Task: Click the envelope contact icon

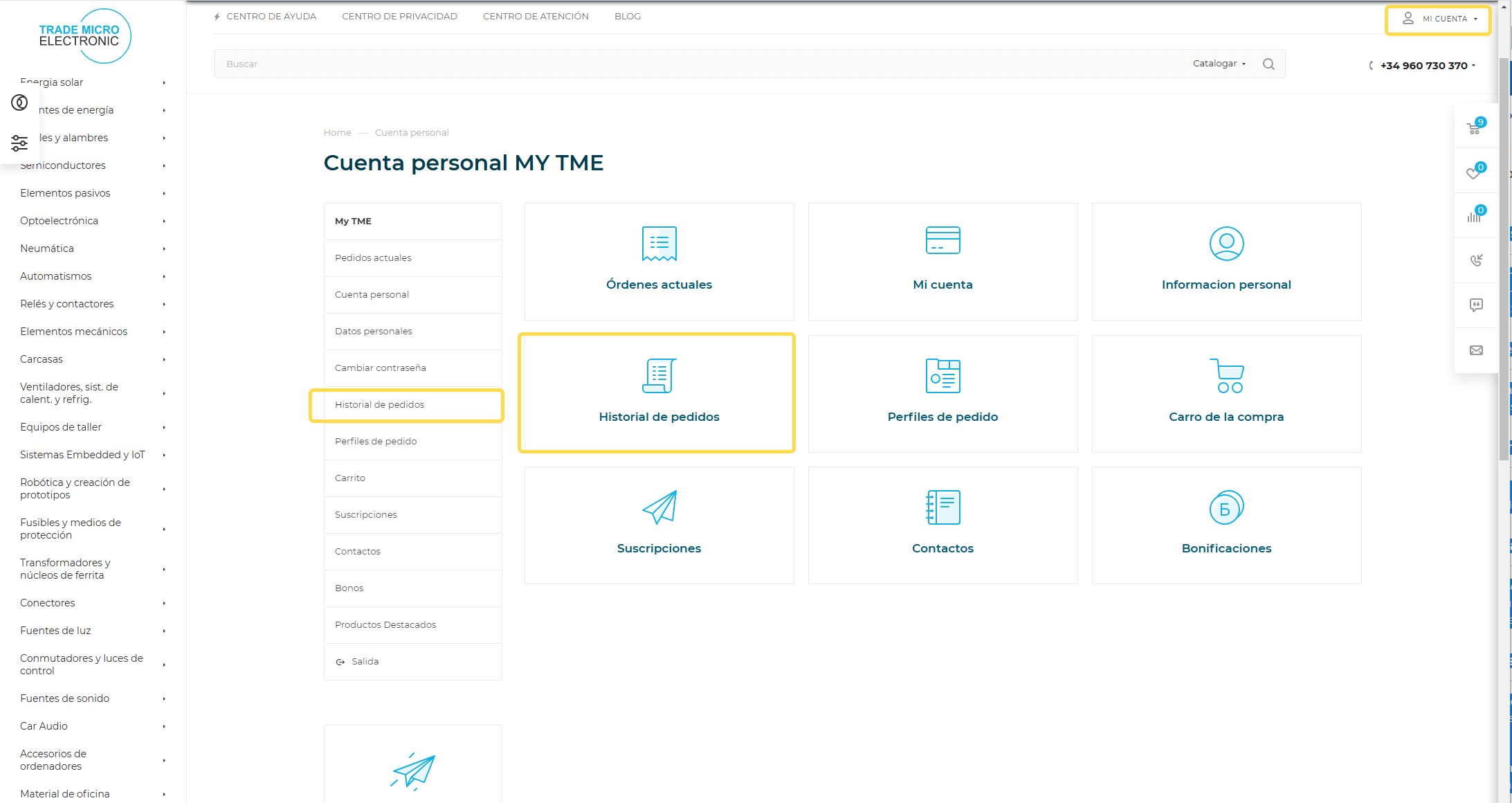Action: click(1476, 350)
